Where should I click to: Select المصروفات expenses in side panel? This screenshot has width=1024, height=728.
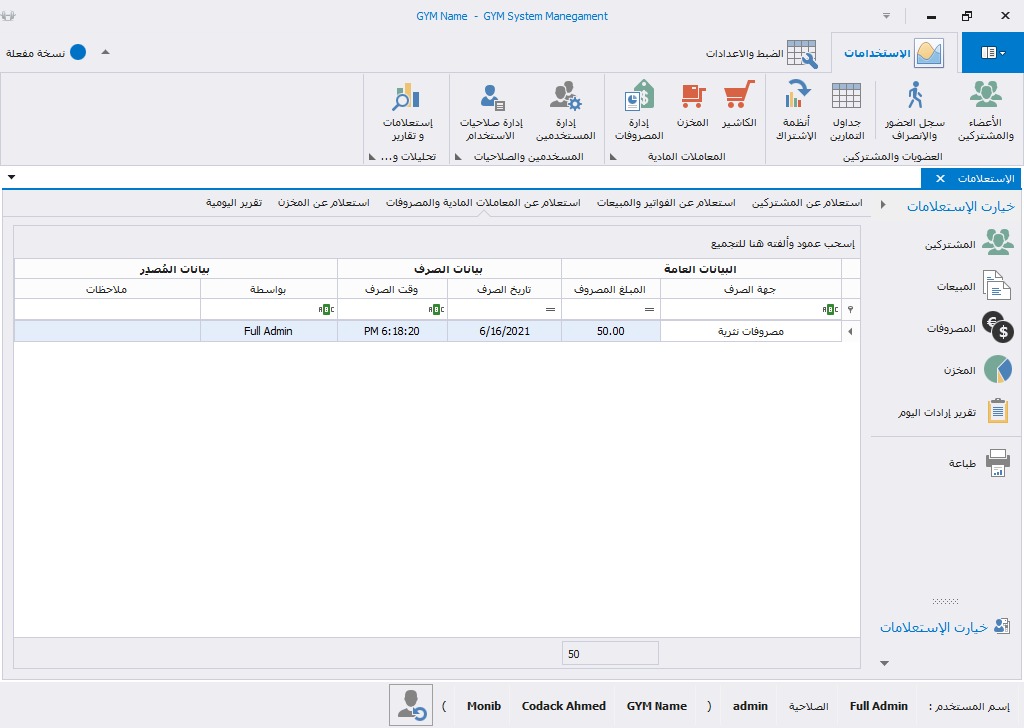[x=970, y=328]
